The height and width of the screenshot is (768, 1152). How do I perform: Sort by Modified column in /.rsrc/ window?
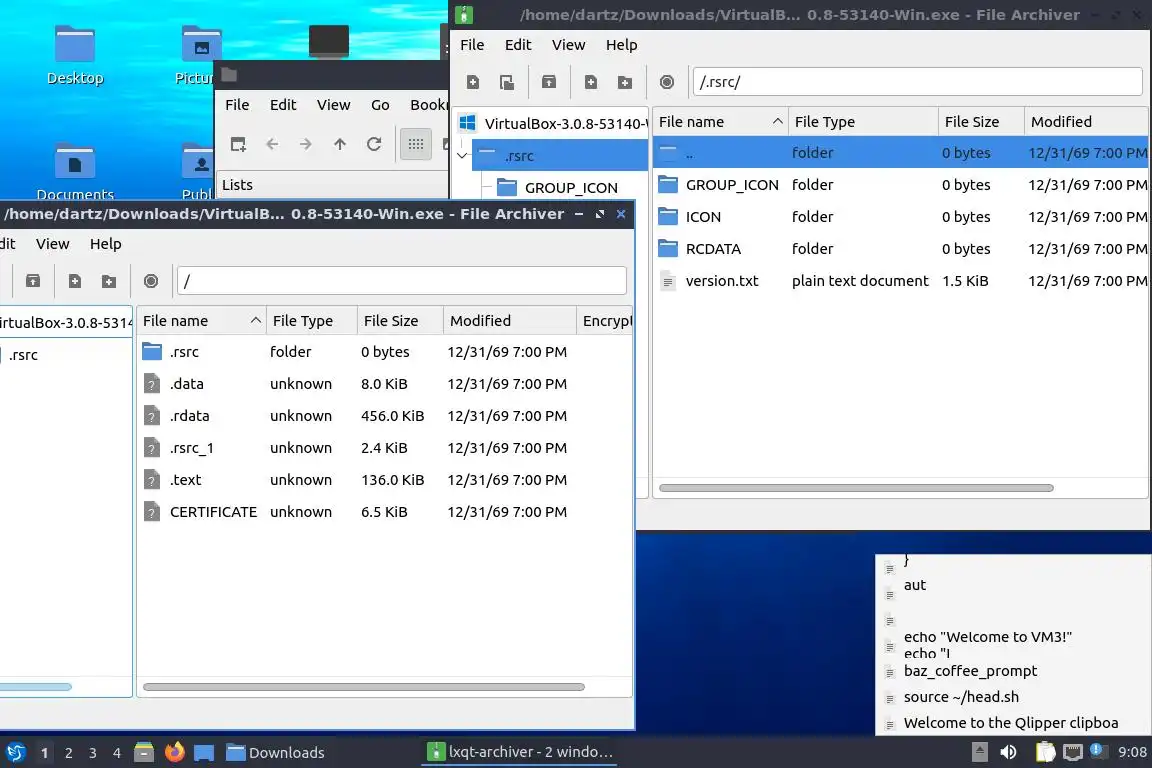pyautogui.click(x=1086, y=122)
